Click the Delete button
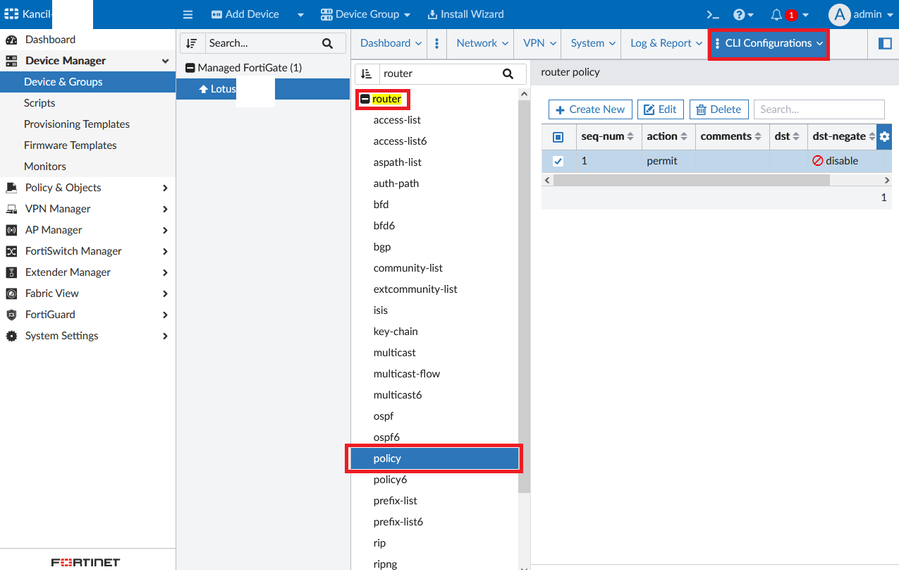 click(x=719, y=110)
